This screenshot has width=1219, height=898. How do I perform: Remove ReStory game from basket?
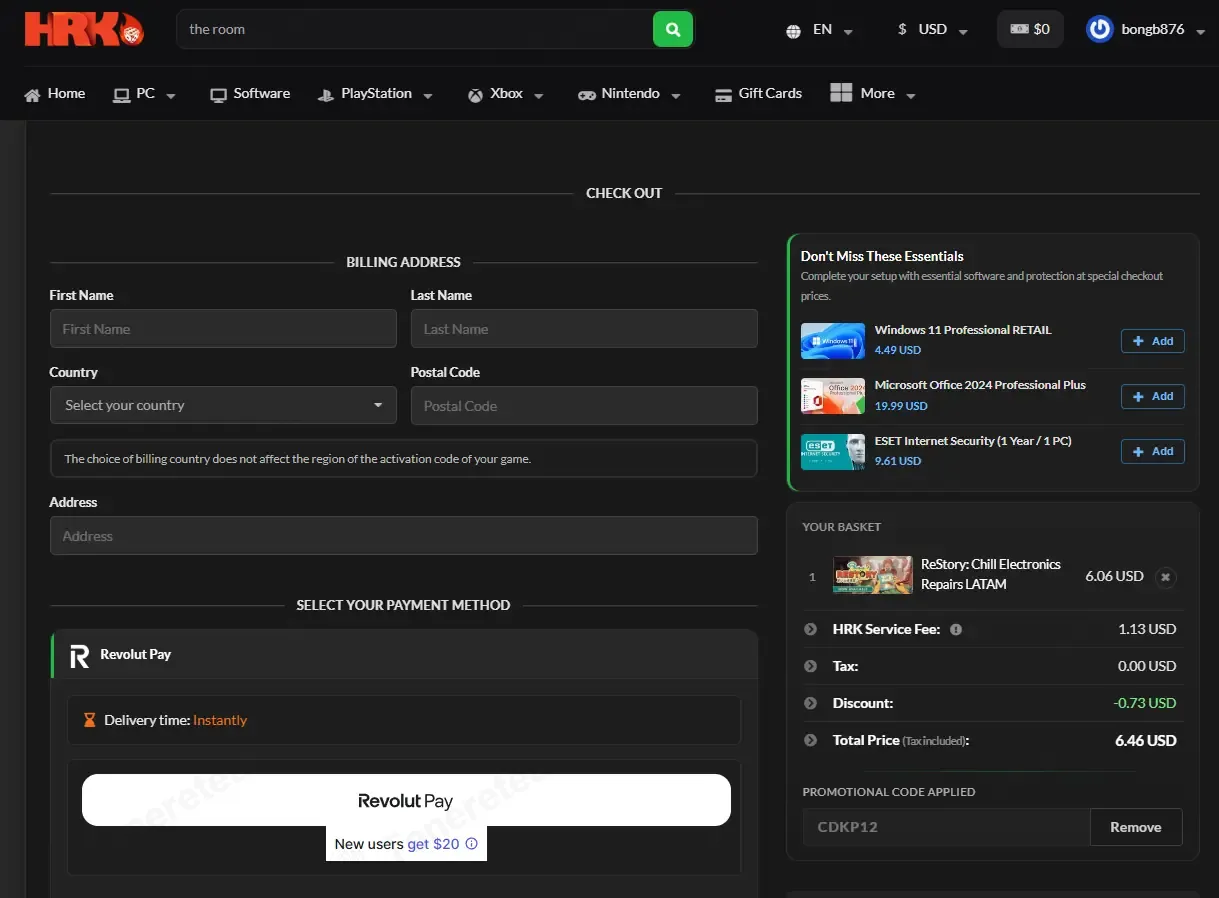pyautogui.click(x=1166, y=577)
